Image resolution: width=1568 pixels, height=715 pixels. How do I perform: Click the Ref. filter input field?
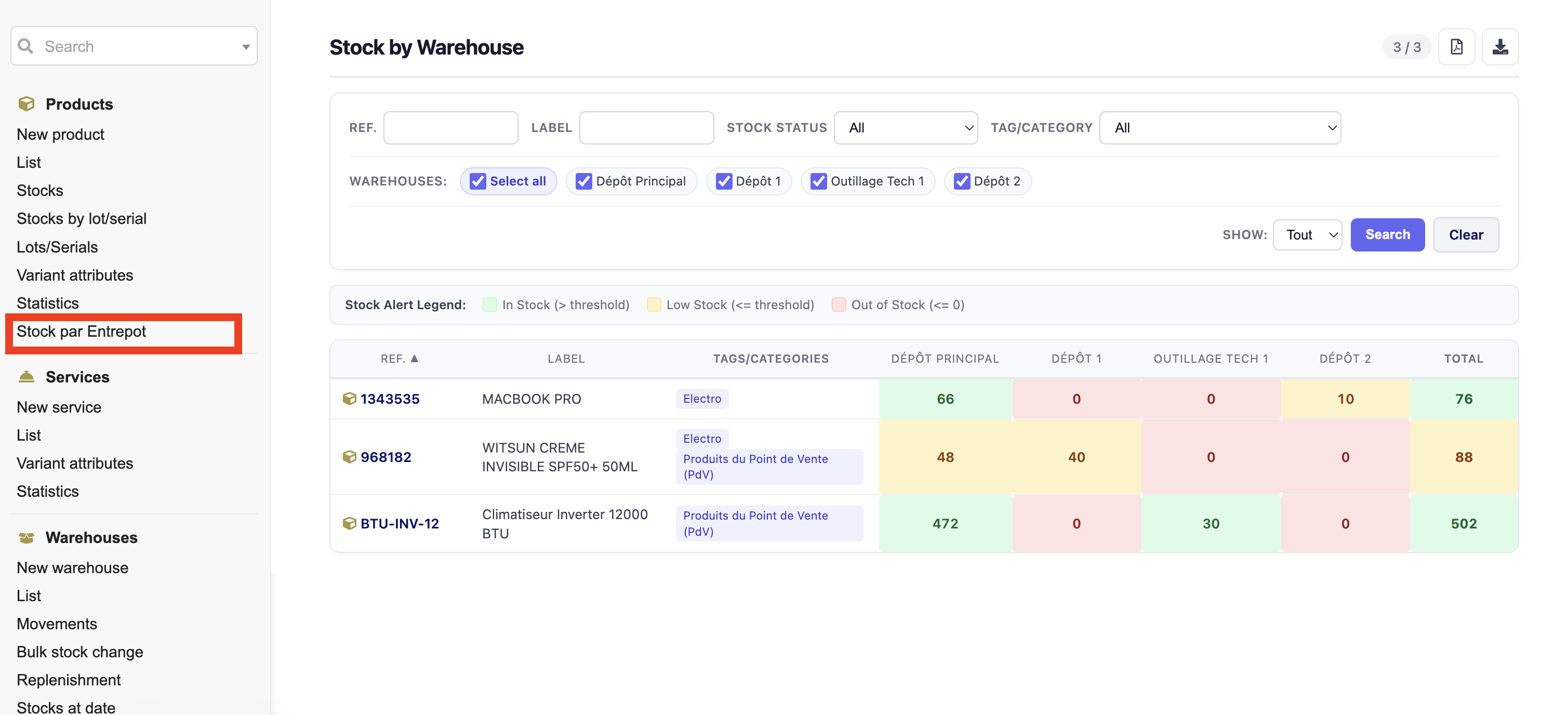click(x=450, y=128)
